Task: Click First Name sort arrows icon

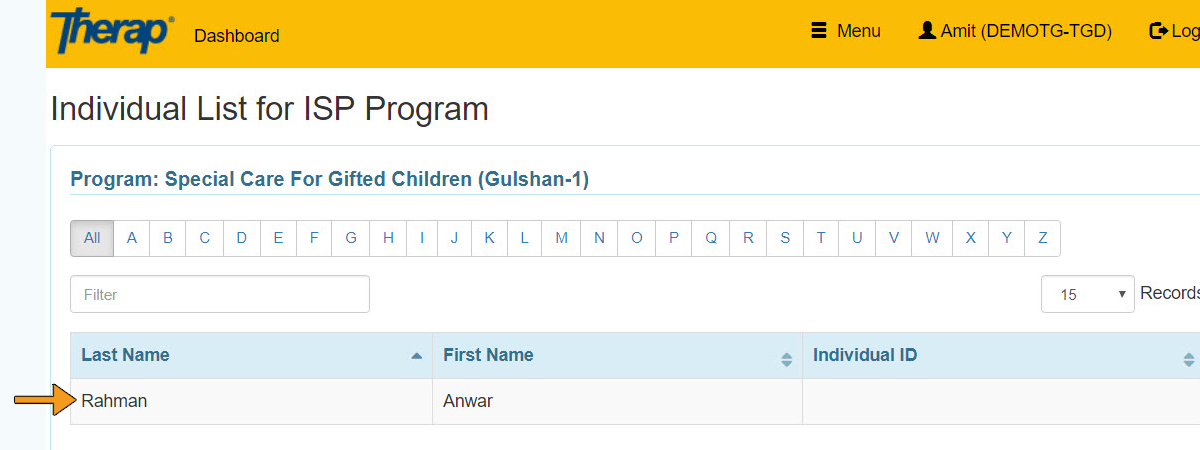Action: pos(786,359)
